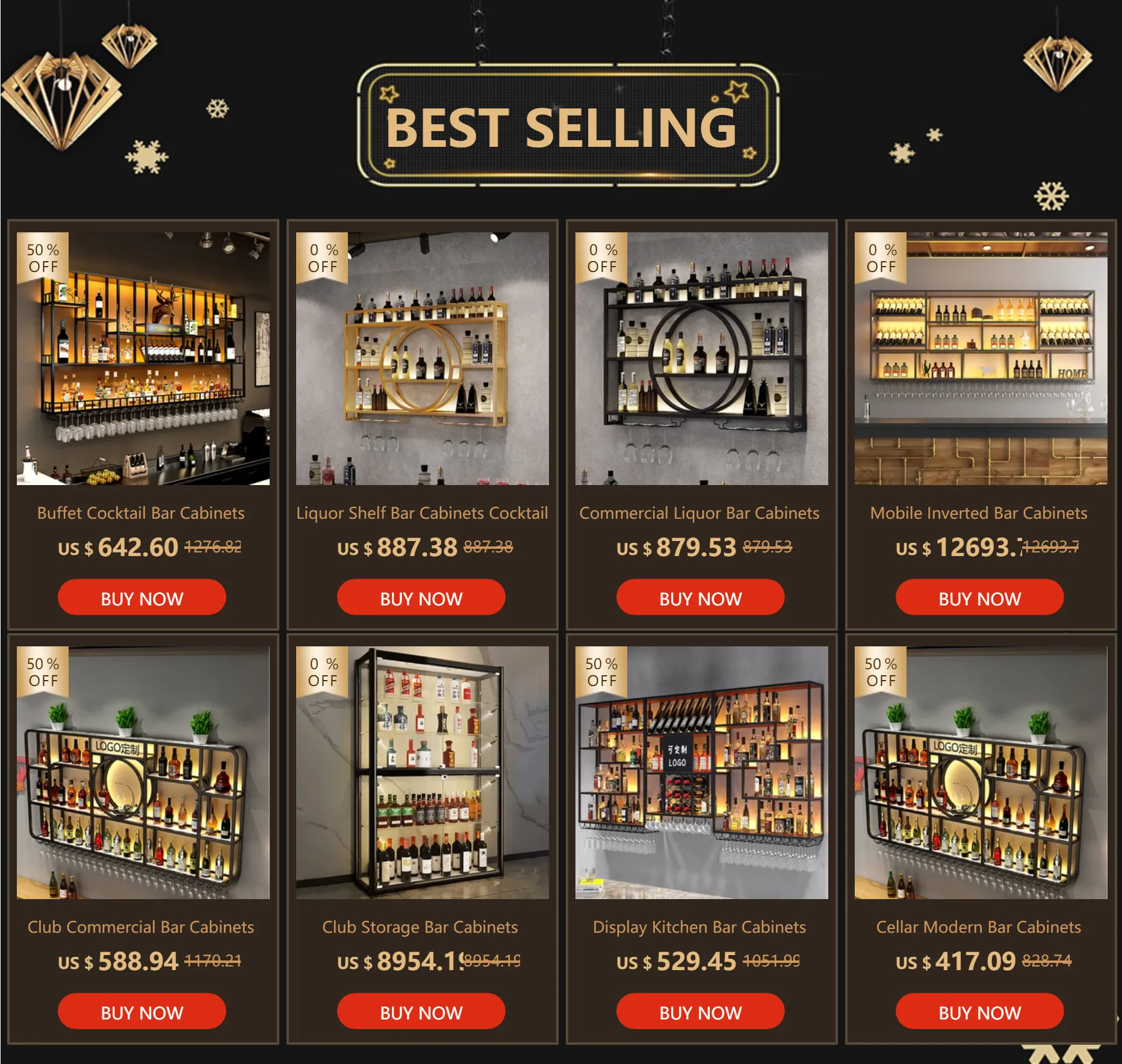Click BUY NOW for Cellar Modern Bar Cabinets
Image resolution: width=1122 pixels, height=1064 pixels.
click(x=980, y=1012)
